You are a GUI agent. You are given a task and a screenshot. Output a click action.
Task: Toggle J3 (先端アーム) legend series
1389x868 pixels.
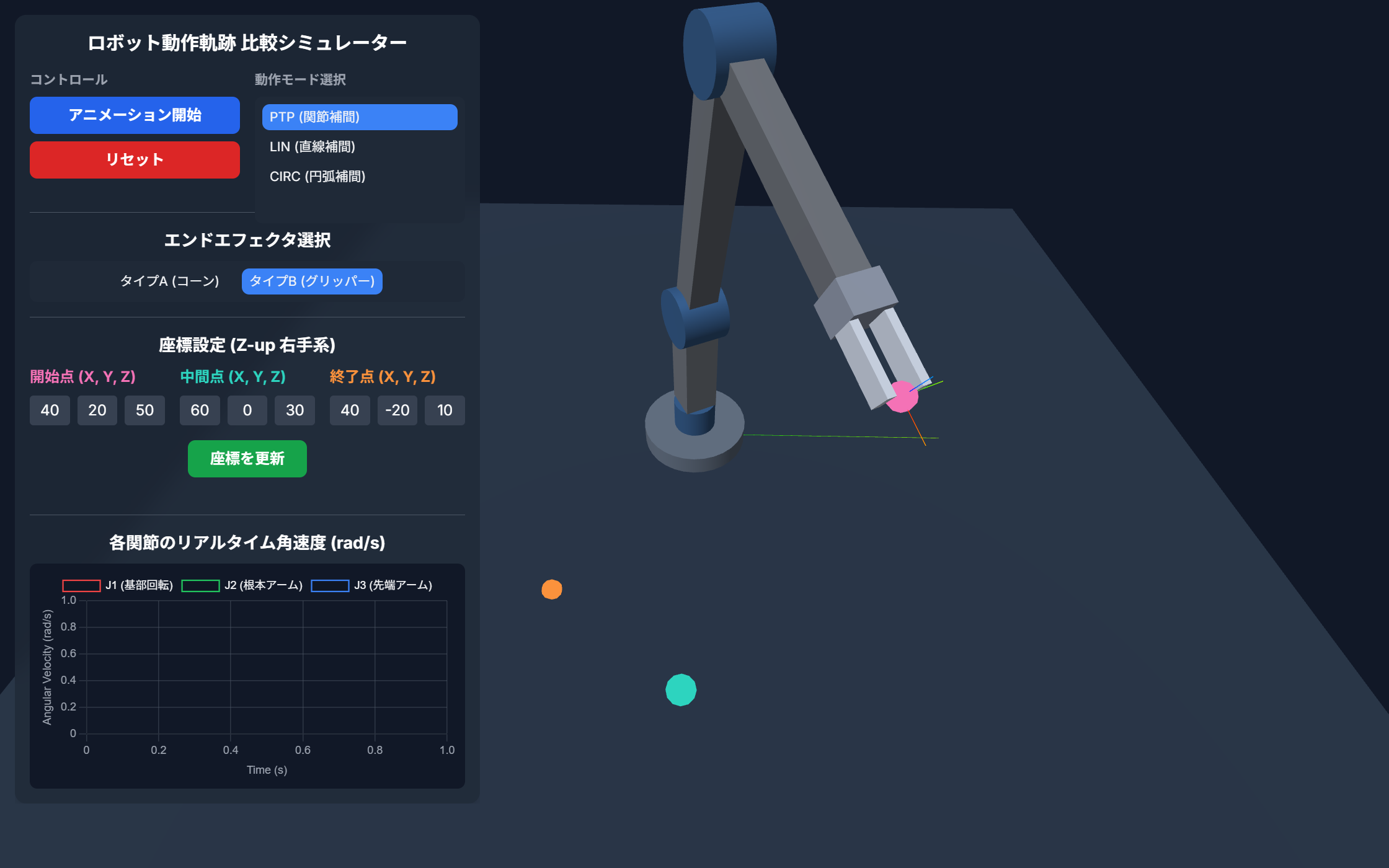371,585
